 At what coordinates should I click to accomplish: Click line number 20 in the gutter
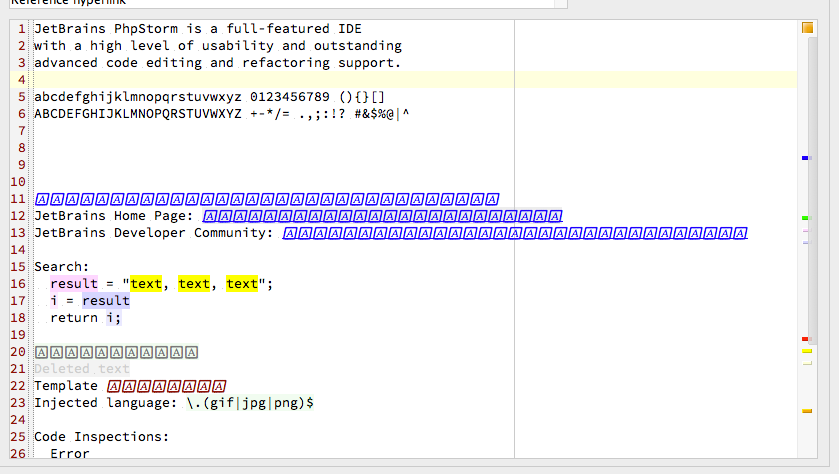coord(18,352)
